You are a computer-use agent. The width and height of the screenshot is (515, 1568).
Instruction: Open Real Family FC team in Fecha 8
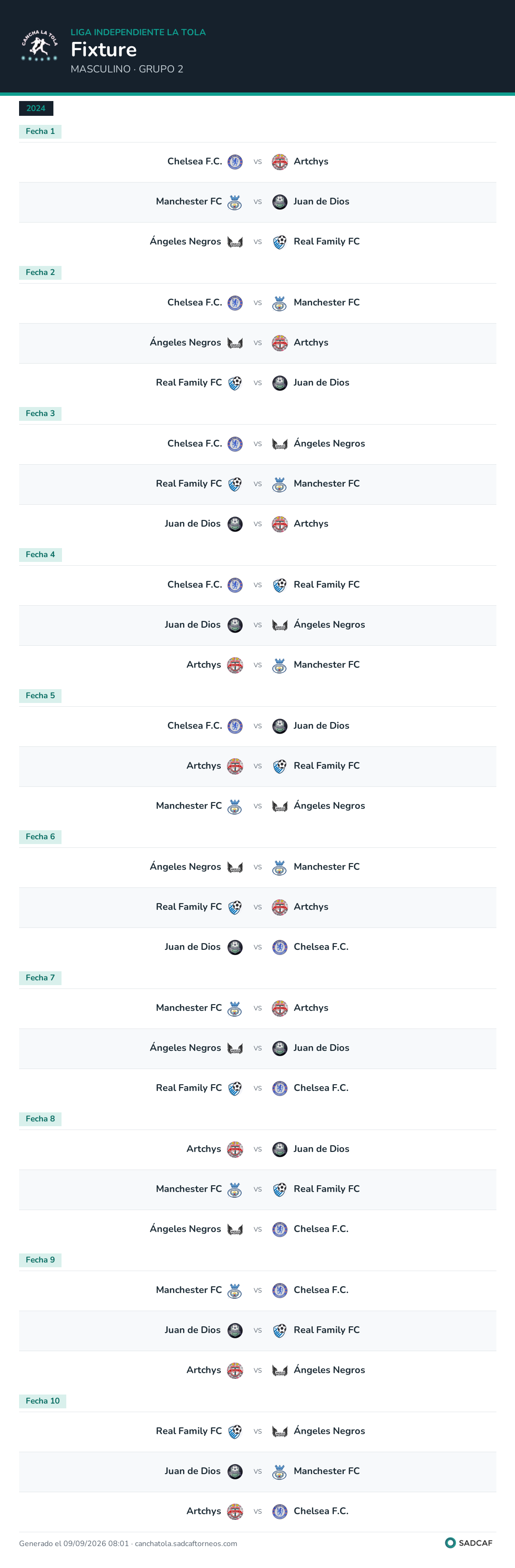[327, 1189]
